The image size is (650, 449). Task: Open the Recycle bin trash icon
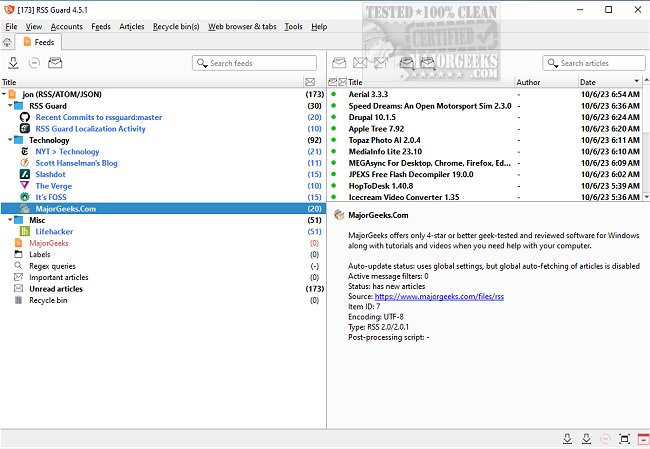18,300
